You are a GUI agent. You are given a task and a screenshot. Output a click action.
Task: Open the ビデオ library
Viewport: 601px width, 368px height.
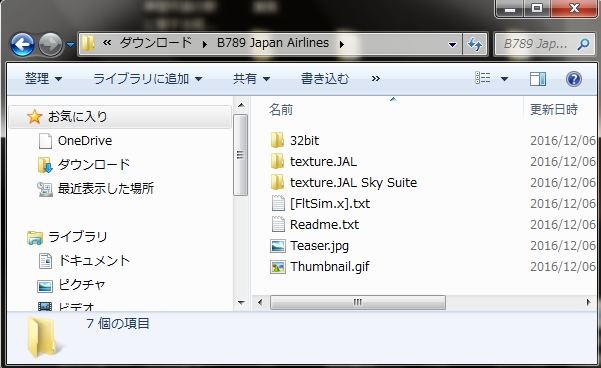coord(76,306)
